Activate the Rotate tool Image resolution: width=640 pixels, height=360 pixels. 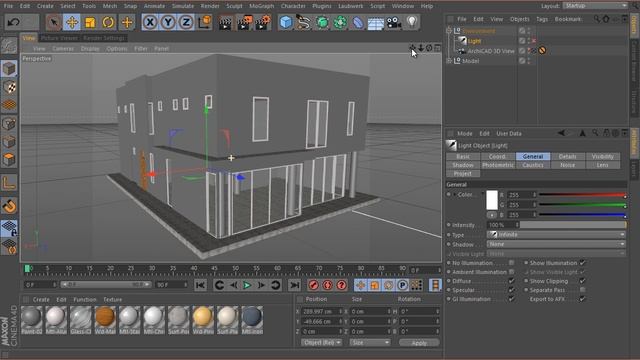pyautogui.click(x=108, y=22)
